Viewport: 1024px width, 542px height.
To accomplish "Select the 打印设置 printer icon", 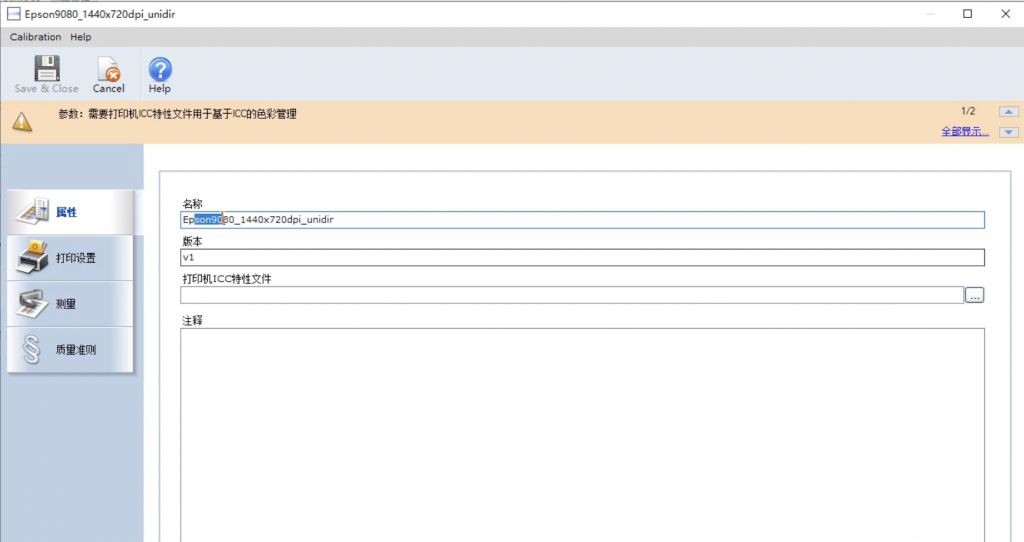I will click(x=33, y=257).
